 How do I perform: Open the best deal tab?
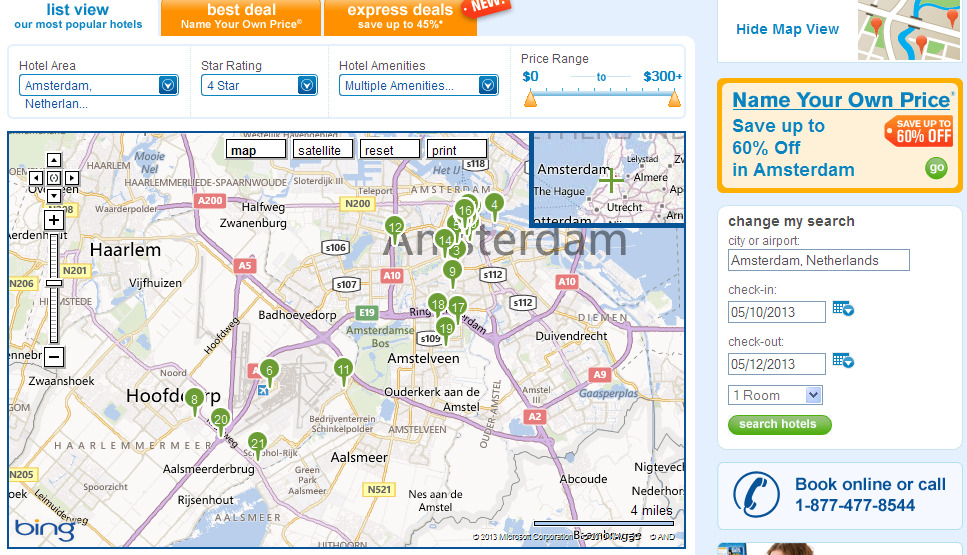click(241, 17)
